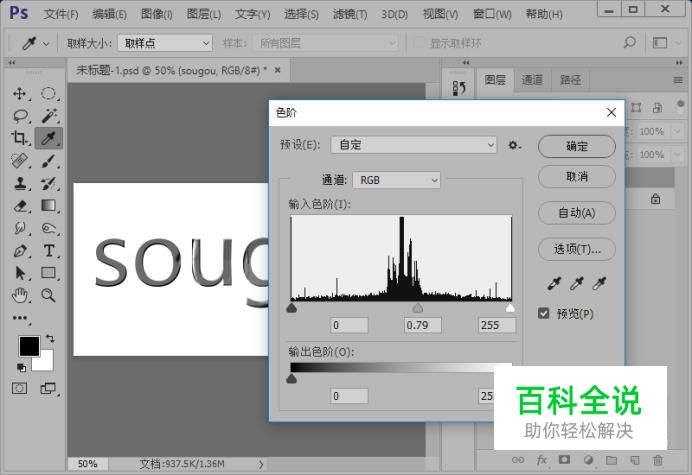Open the extra tools ellipsis menu
Viewport: 692px width, 475px height.
click(20, 317)
